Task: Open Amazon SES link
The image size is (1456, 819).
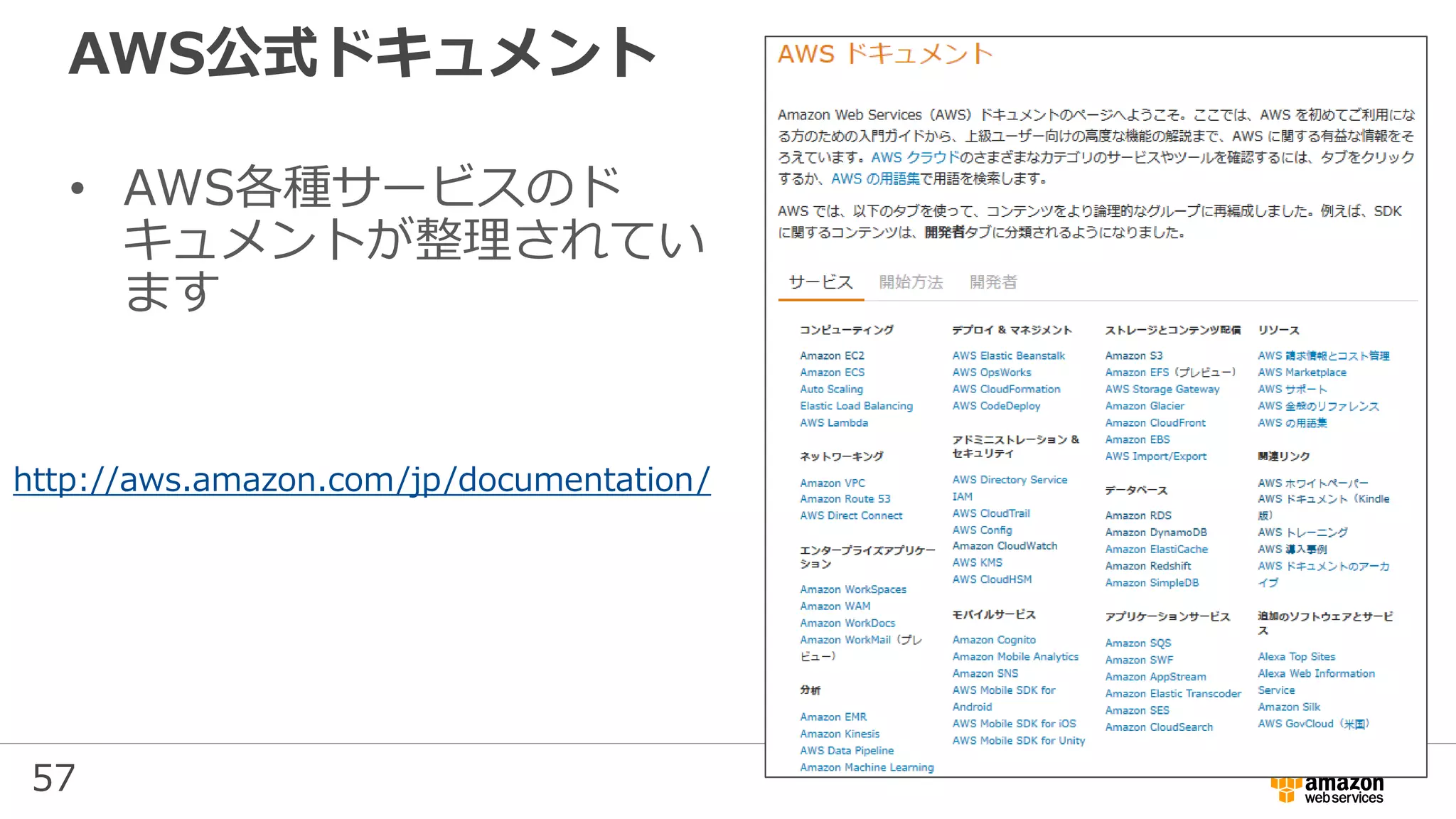Action: 1137,711
